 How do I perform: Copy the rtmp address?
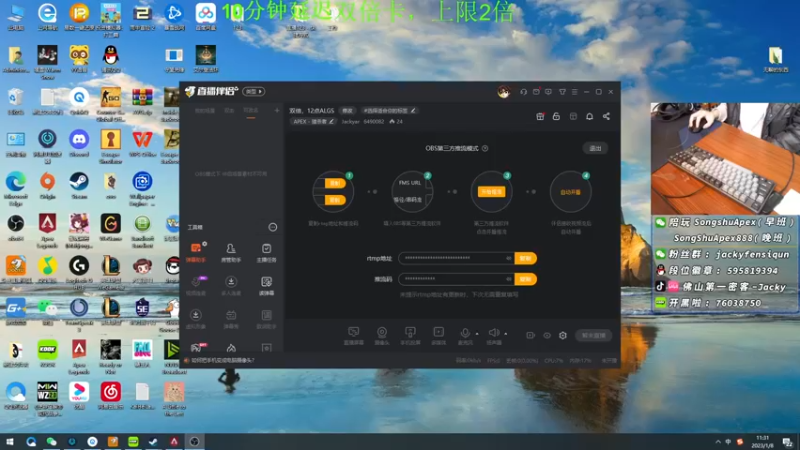click(x=526, y=258)
